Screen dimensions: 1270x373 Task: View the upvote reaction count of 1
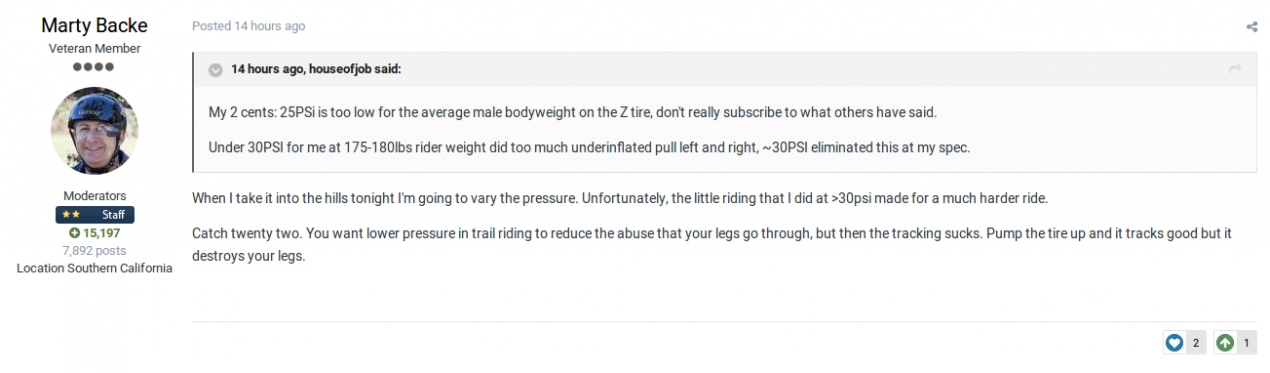(x=1246, y=343)
